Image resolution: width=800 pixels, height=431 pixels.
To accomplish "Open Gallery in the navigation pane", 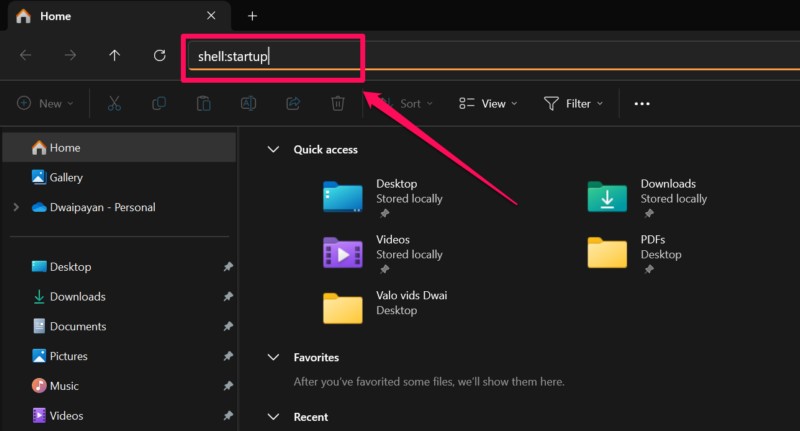I will coord(66,177).
